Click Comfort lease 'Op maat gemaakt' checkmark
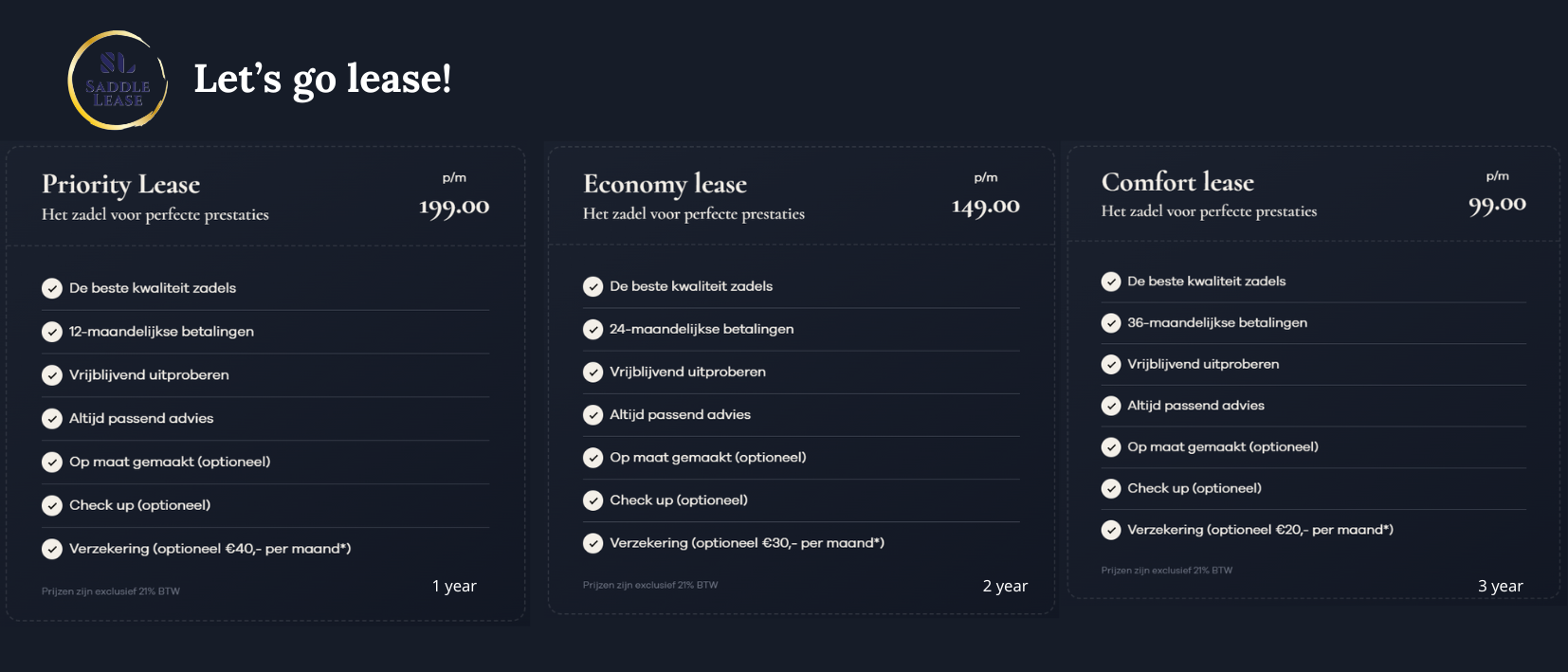The height and width of the screenshot is (672, 1568). pyautogui.click(x=1111, y=447)
